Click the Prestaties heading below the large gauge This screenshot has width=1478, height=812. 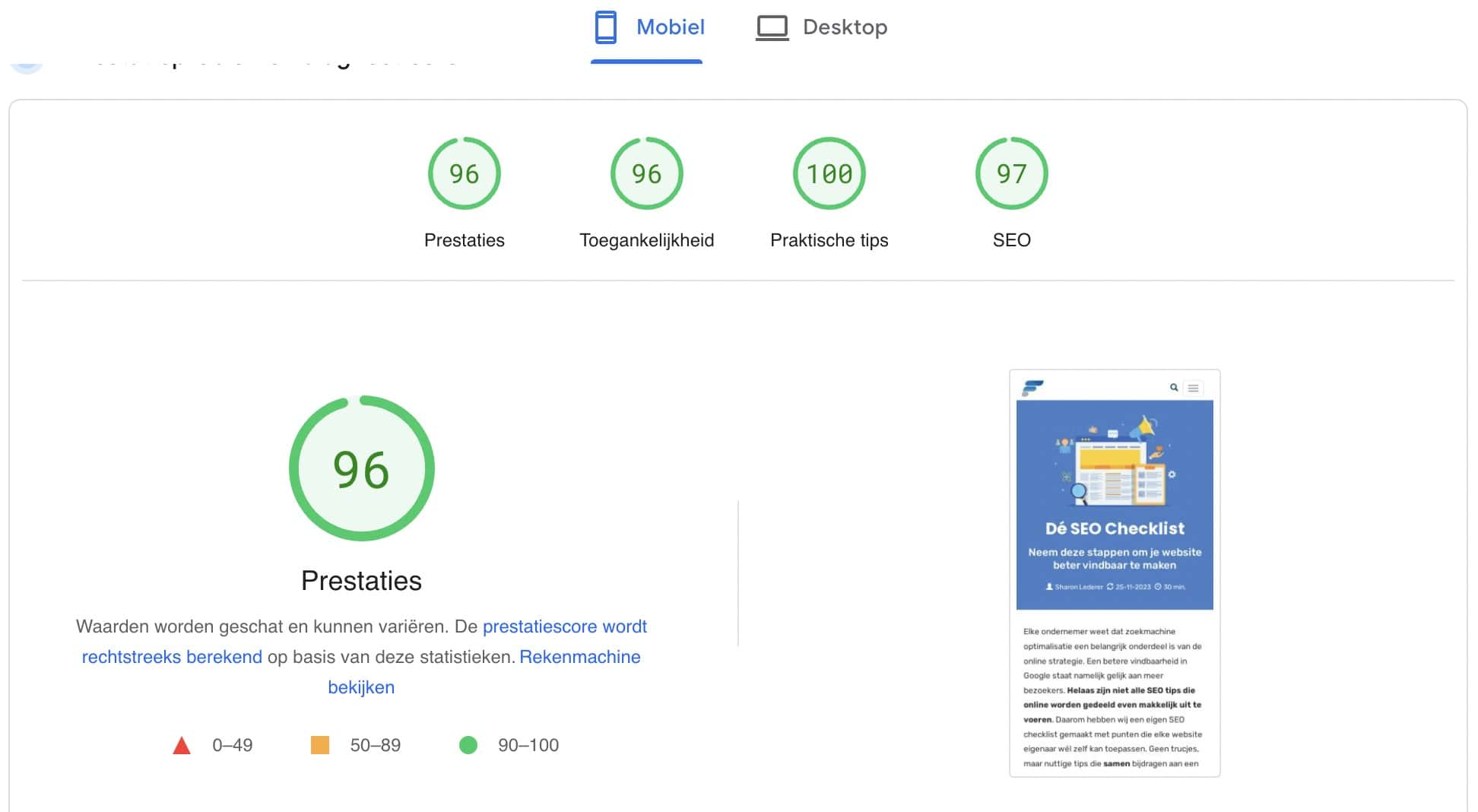[361, 581]
